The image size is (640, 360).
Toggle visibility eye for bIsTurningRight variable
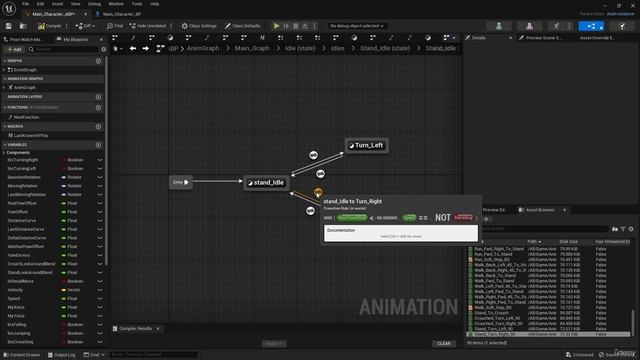coord(100,160)
